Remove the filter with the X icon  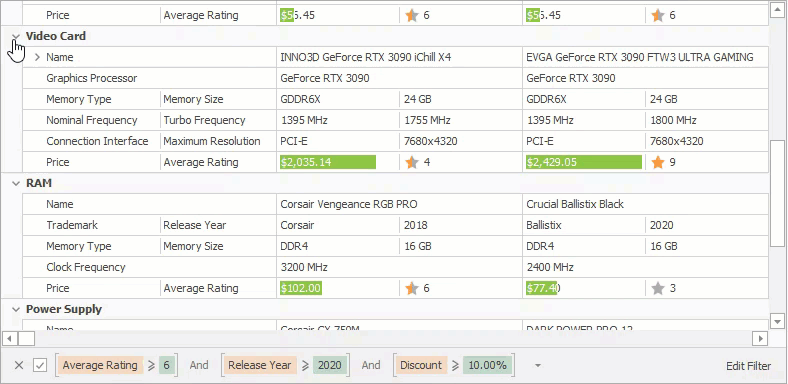click(19, 365)
